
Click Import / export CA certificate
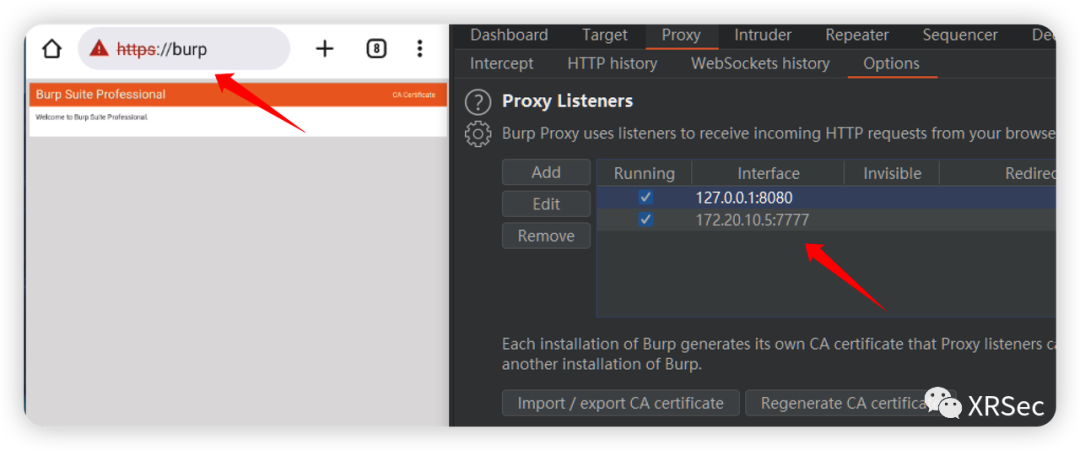click(x=620, y=403)
